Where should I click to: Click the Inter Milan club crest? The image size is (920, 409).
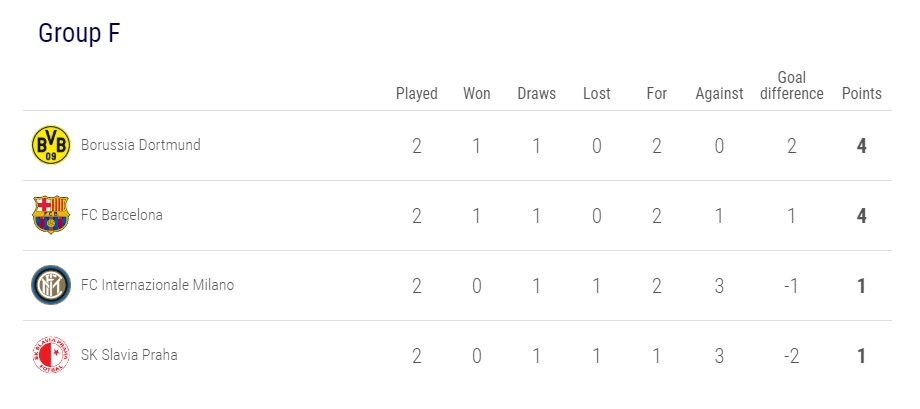(x=51, y=286)
